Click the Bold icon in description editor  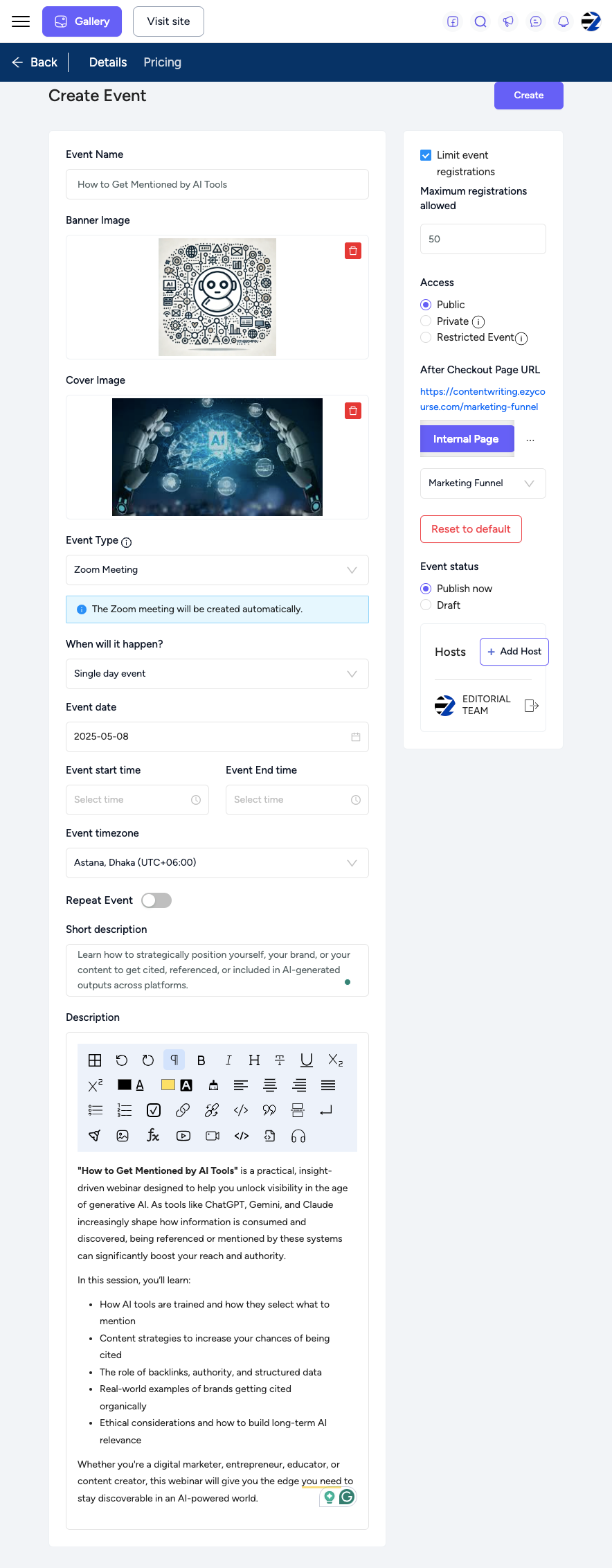(201, 1060)
